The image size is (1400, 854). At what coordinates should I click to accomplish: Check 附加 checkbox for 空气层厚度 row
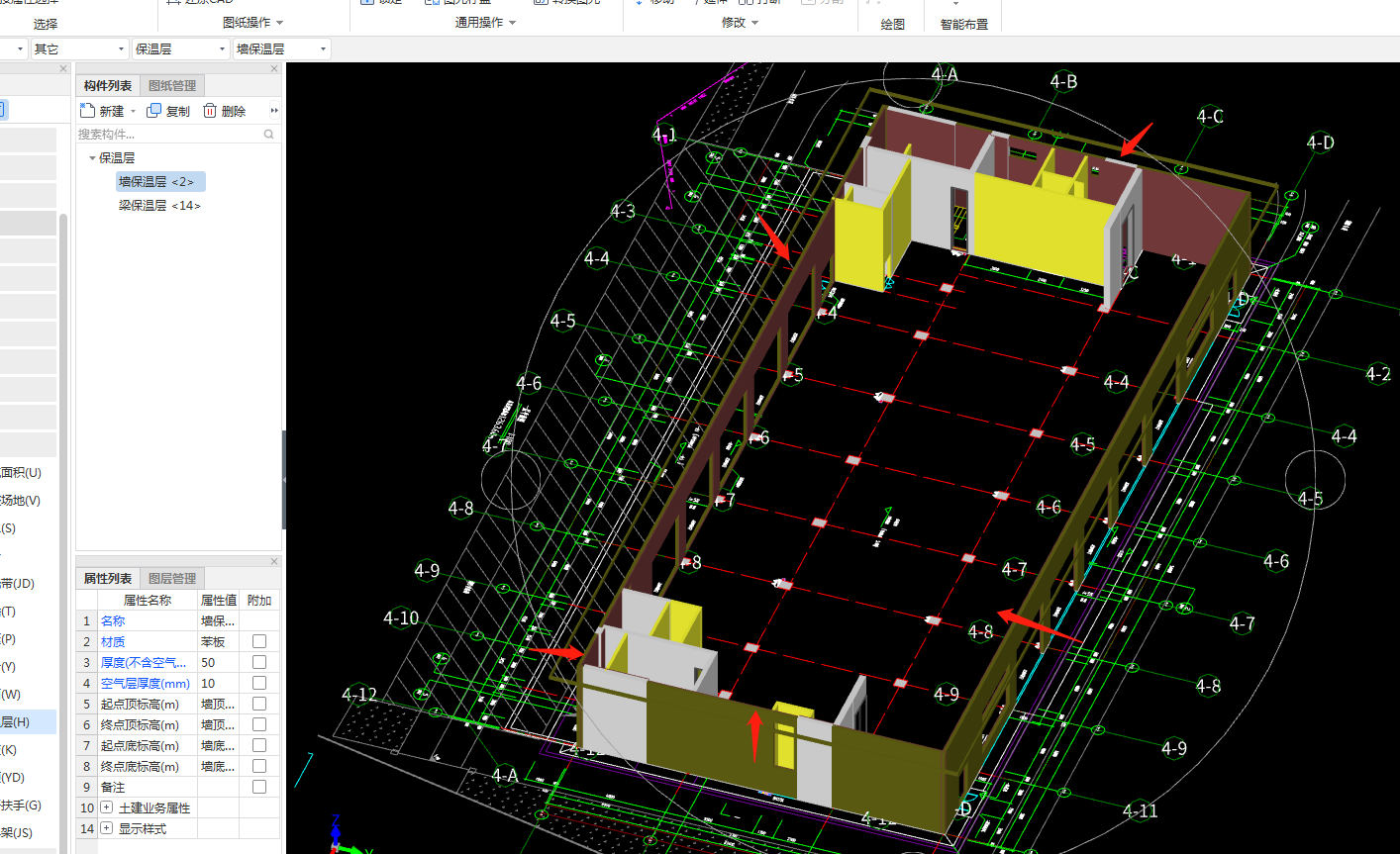click(x=259, y=683)
